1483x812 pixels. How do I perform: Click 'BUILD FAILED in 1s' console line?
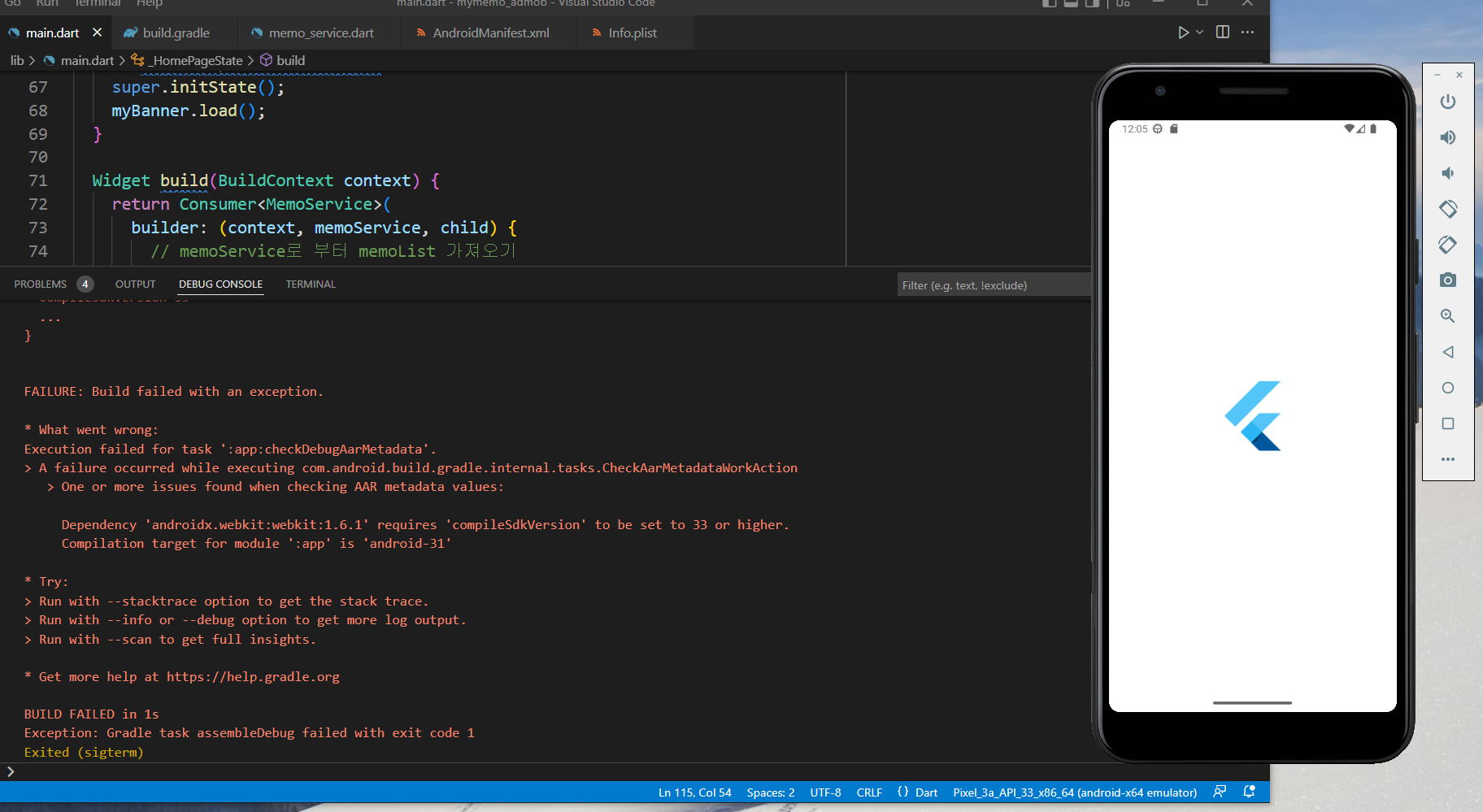click(91, 714)
